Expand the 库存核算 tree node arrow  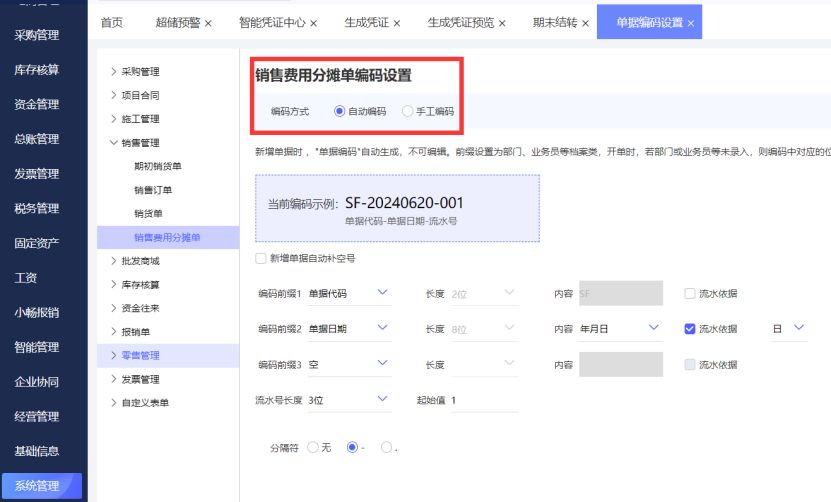113,285
